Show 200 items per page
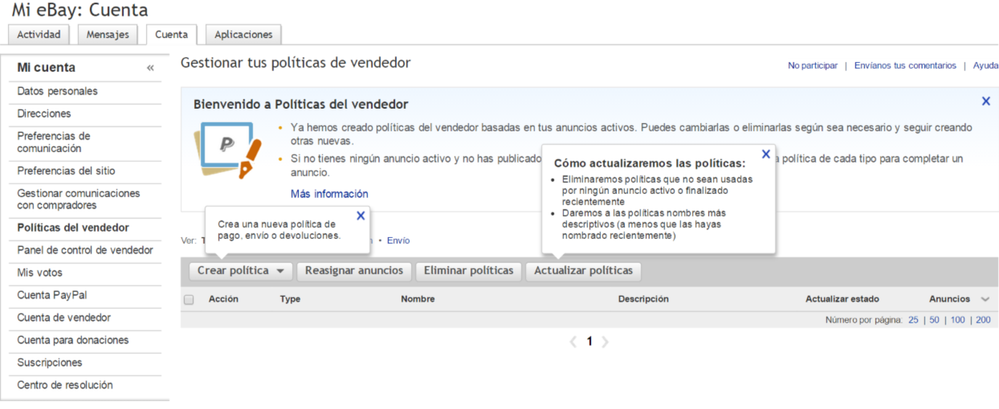Image resolution: width=999 pixels, height=409 pixels. click(983, 320)
